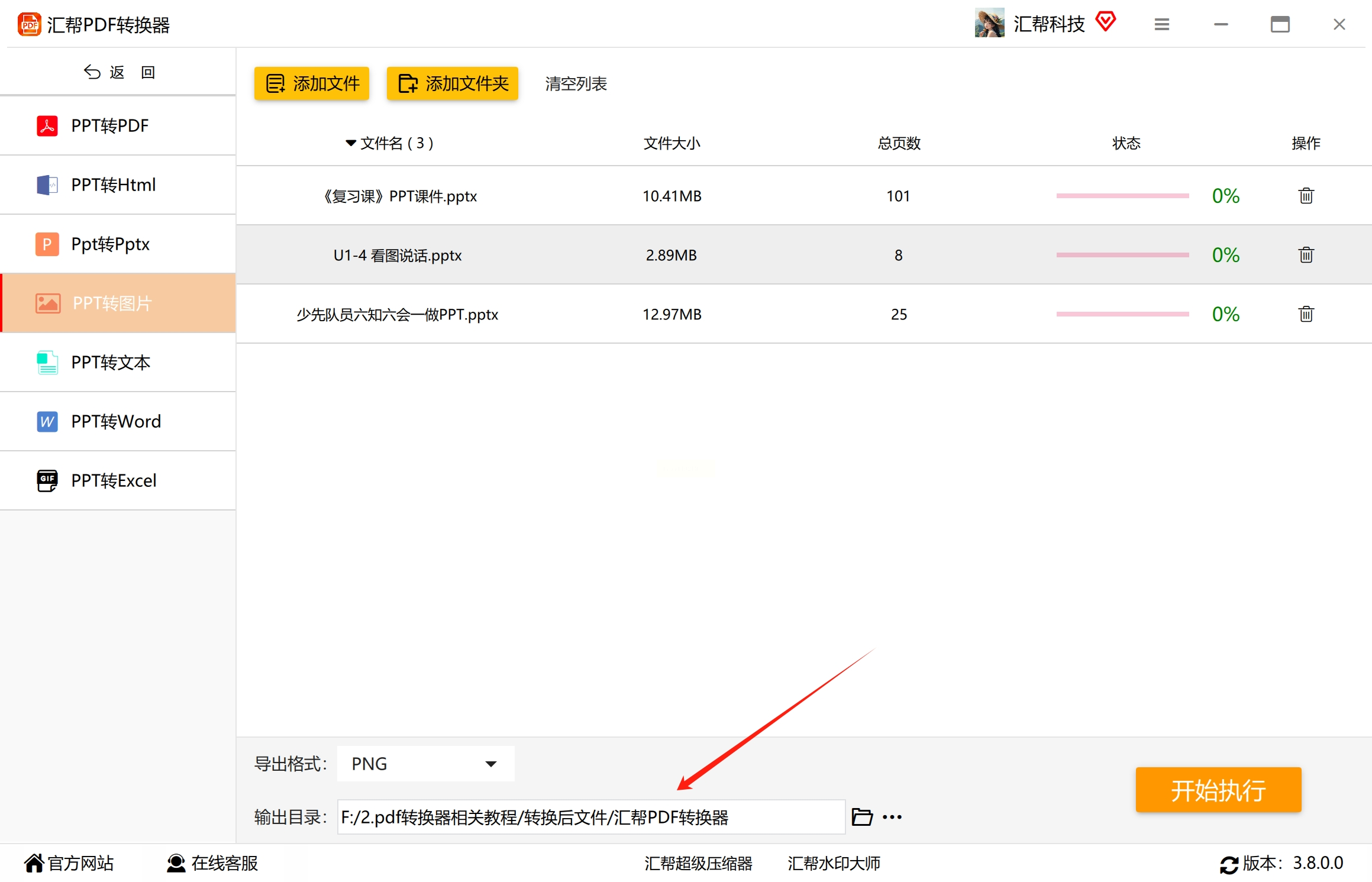
Task: Open output folder browse icon
Action: click(x=861, y=817)
